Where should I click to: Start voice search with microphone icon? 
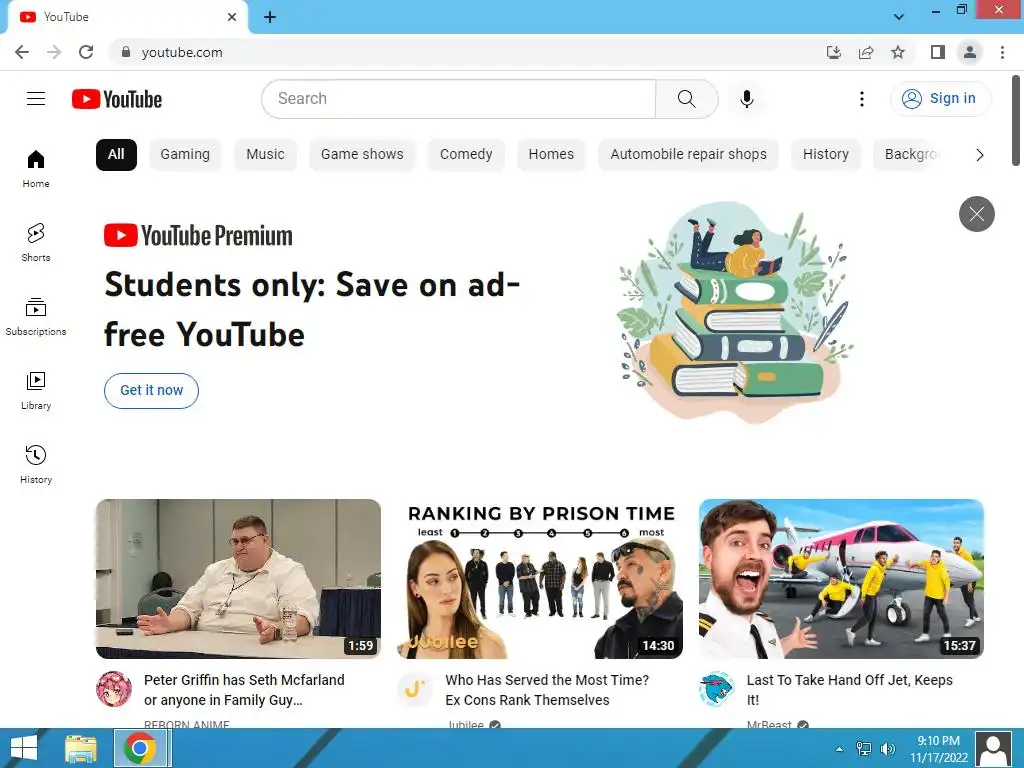747,99
